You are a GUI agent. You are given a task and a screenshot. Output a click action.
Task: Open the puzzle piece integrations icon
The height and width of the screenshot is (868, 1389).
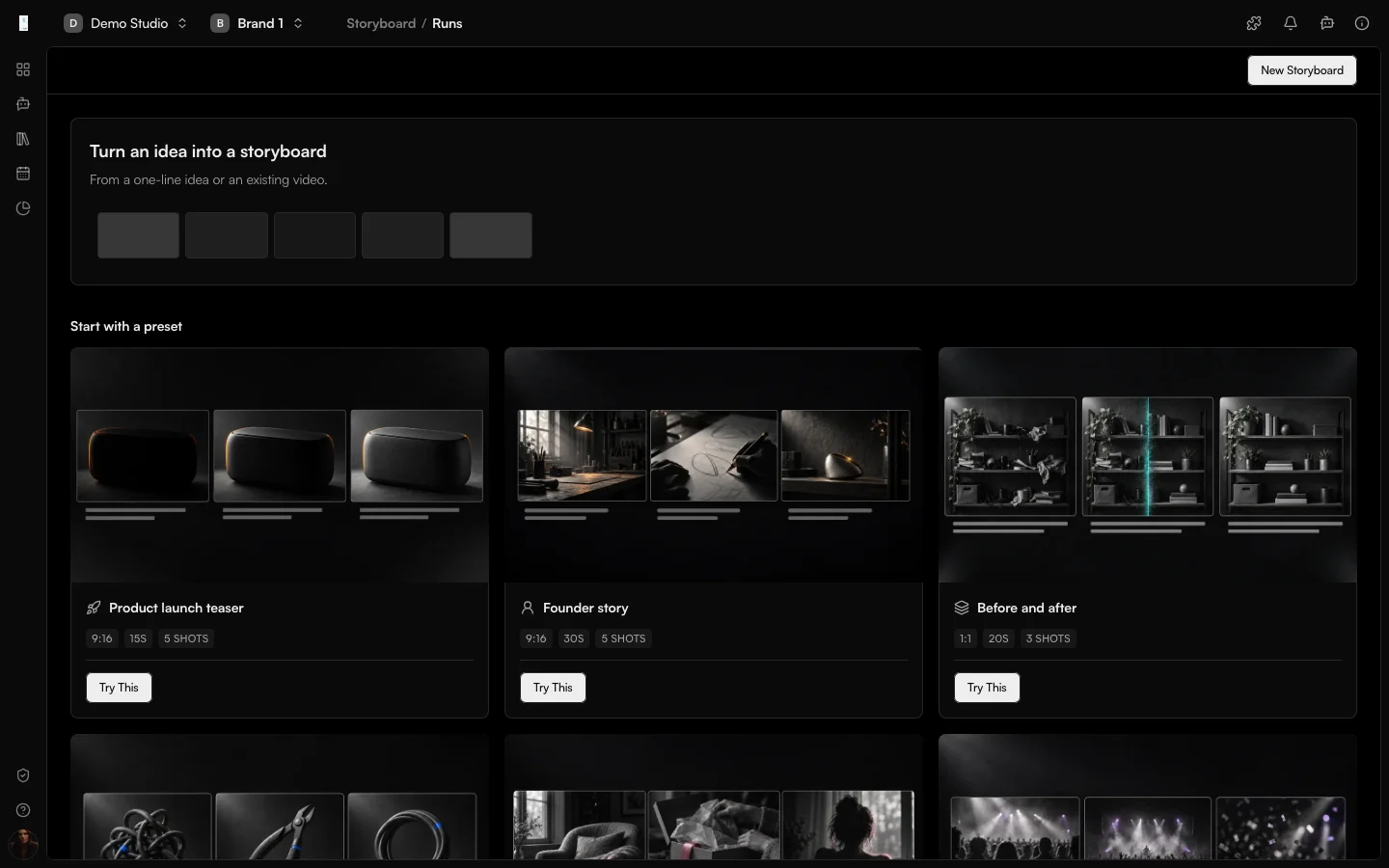coord(1254,23)
